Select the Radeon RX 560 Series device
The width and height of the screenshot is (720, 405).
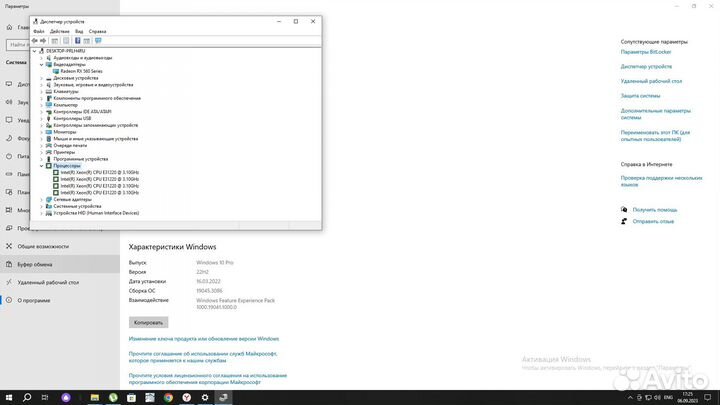(x=81, y=71)
